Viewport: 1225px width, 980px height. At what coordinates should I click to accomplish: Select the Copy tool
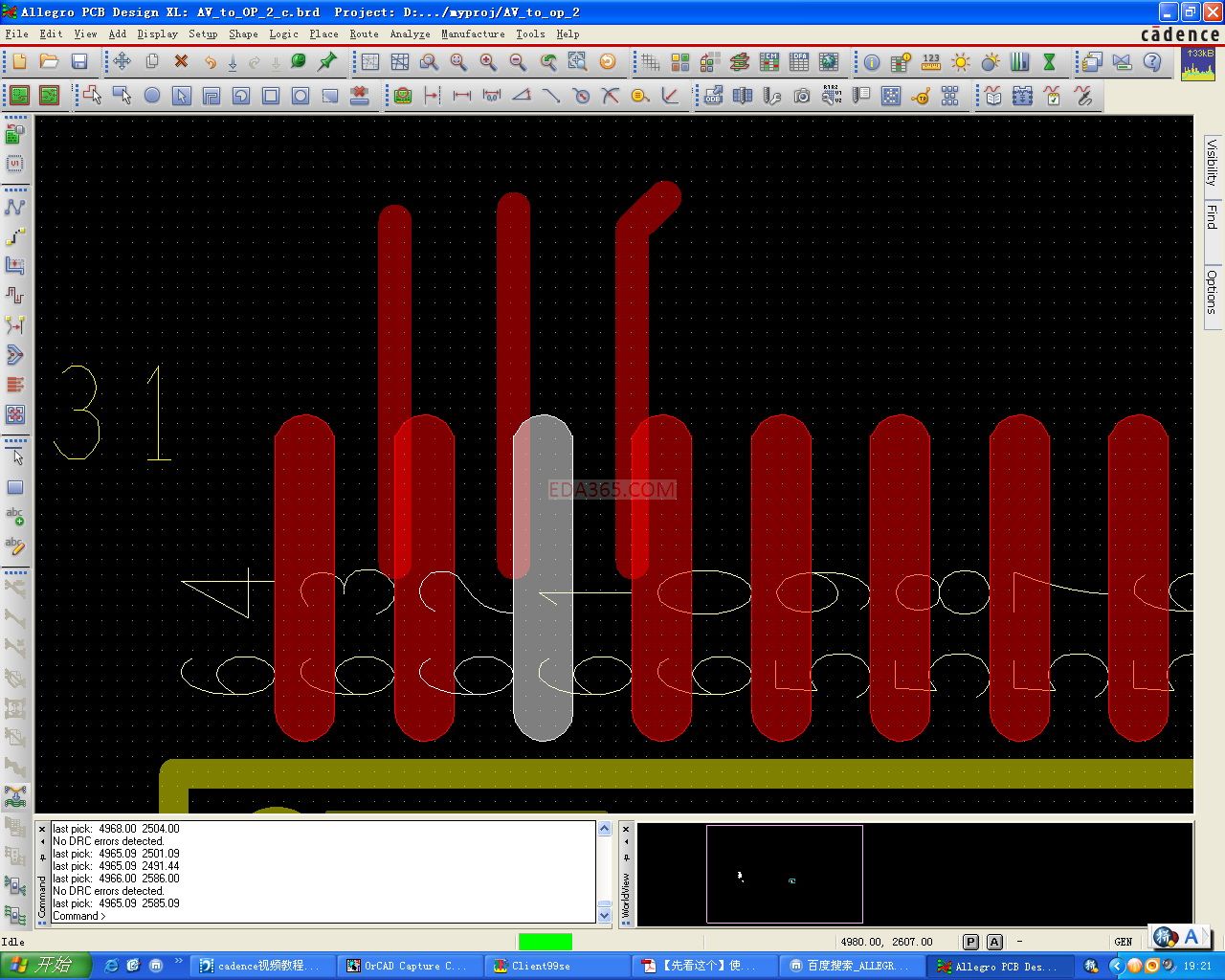click(x=151, y=62)
